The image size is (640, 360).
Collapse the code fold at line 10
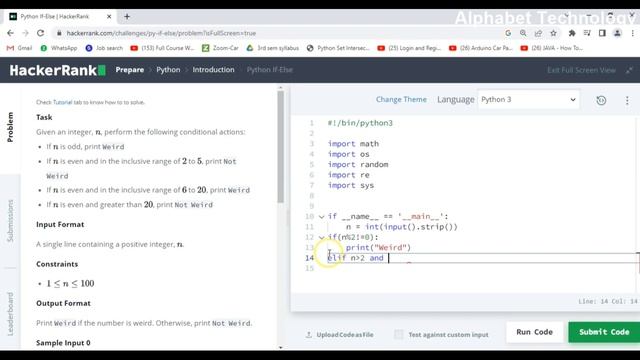pos(322,217)
